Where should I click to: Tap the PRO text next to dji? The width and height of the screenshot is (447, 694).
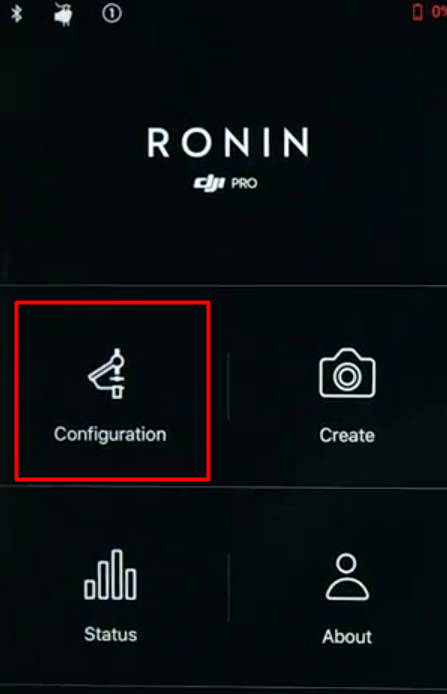pos(244,183)
